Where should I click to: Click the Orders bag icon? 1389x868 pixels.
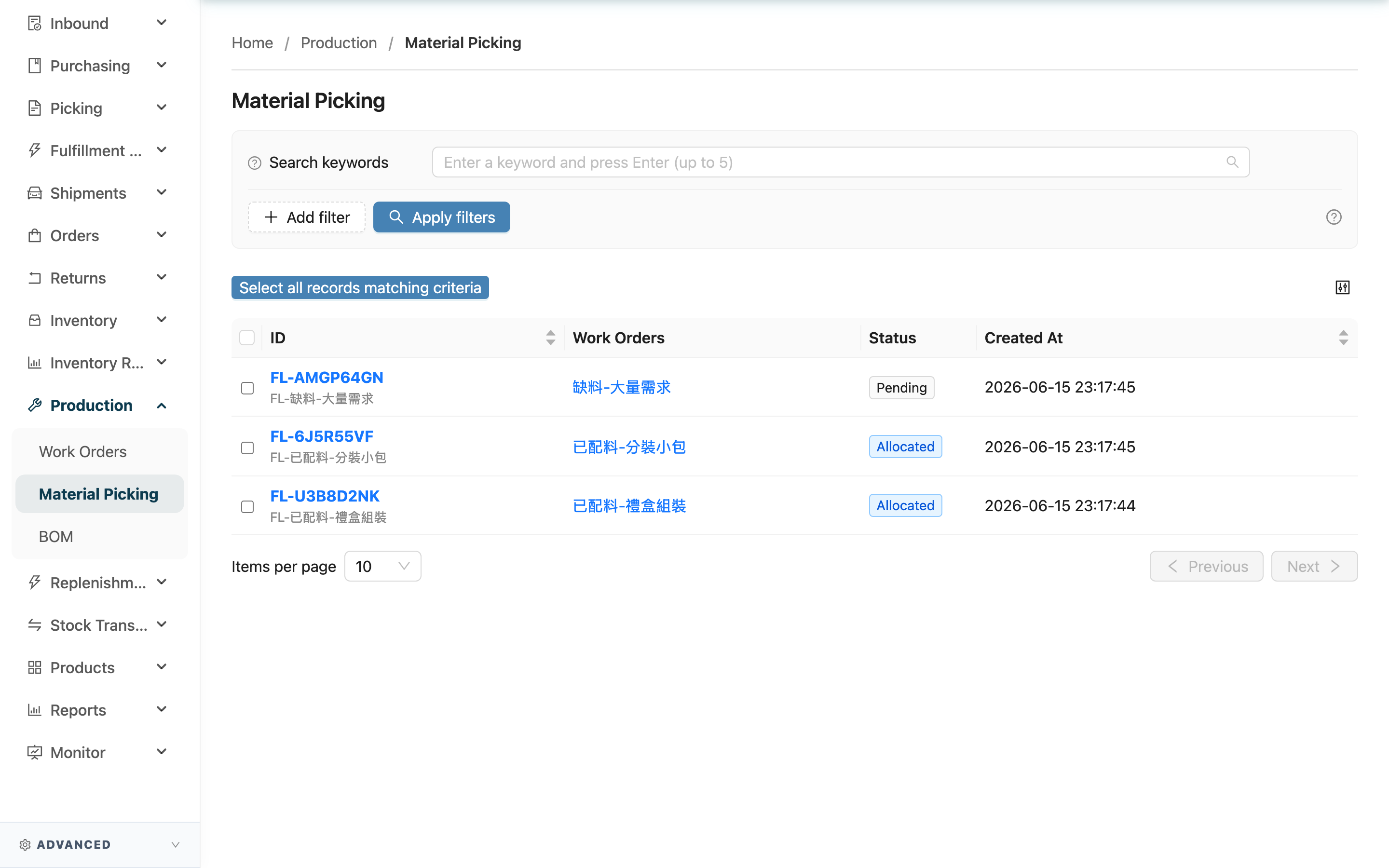tap(34, 235)
